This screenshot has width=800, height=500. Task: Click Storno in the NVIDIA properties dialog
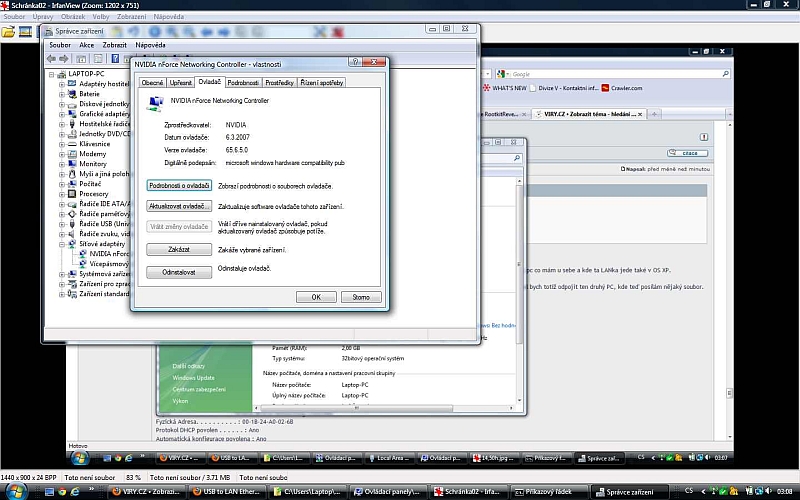(x=361, y=297)
